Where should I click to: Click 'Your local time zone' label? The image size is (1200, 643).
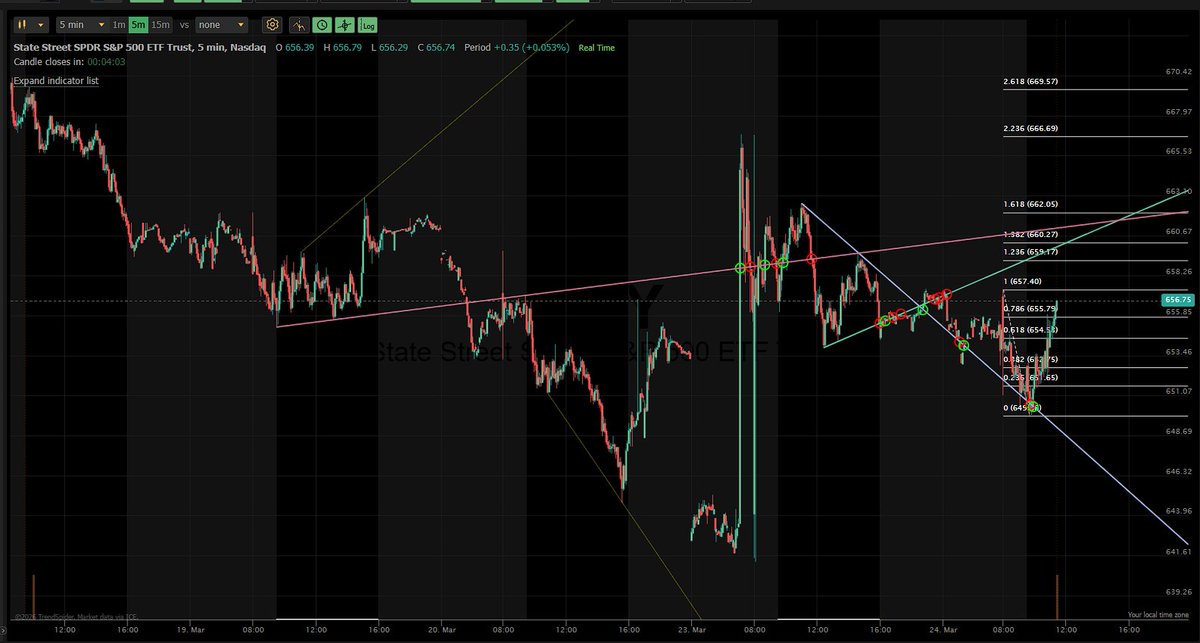[x=1158, y=615]
